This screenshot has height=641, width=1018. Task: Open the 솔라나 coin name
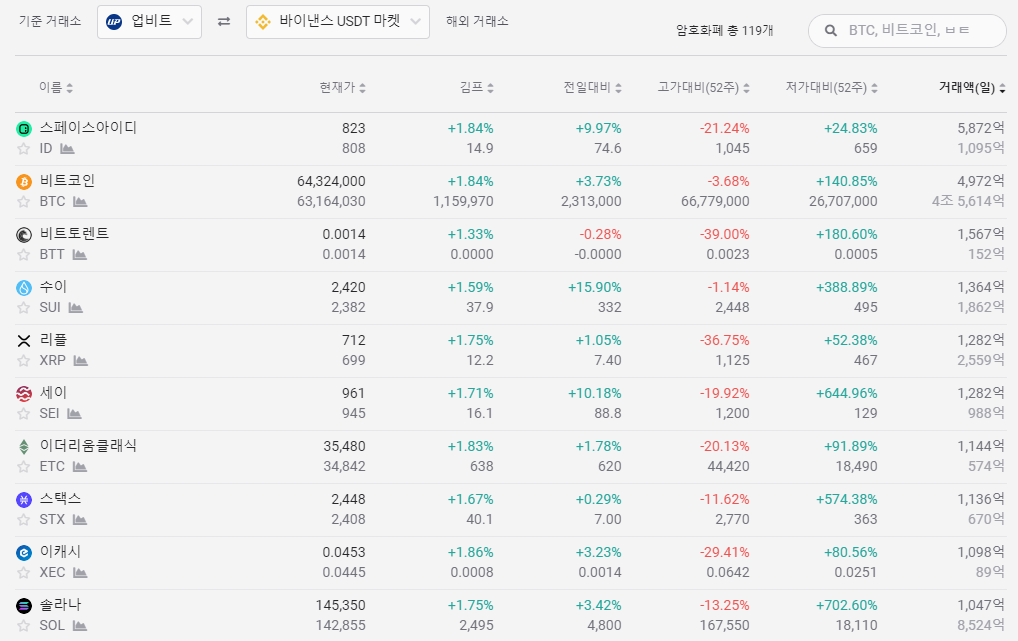60,605
